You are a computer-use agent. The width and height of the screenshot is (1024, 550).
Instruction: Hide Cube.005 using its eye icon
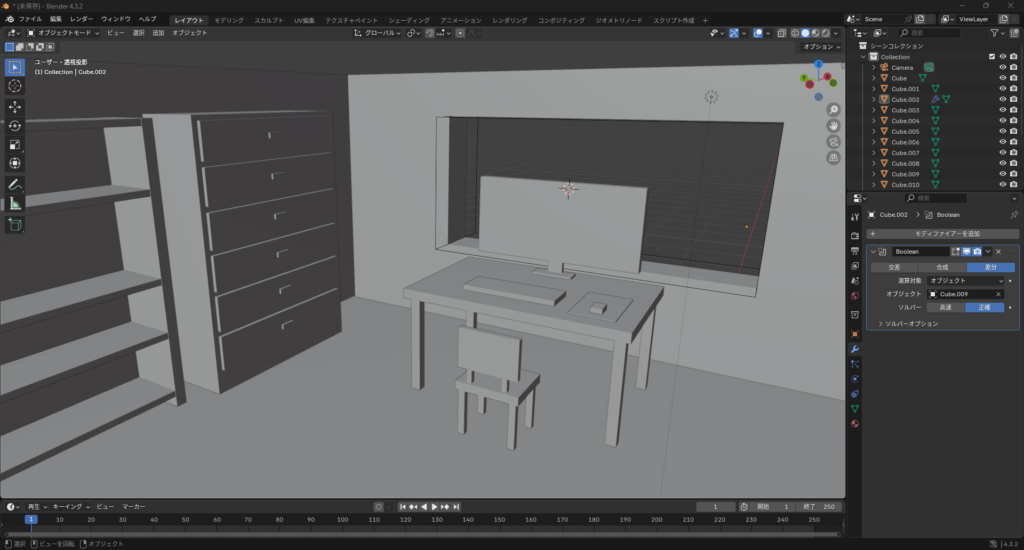click(1002, 131)
